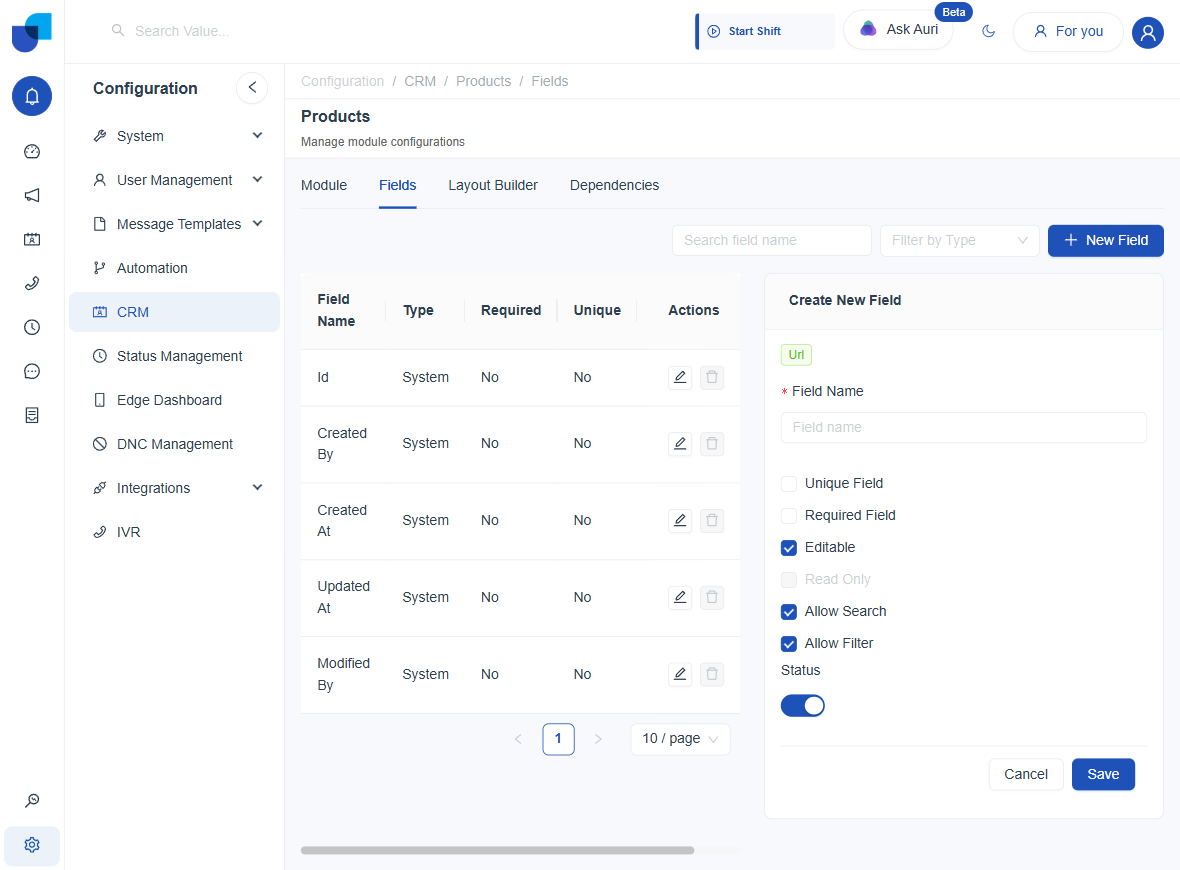This screenshot has height=870, width=1180.
Task: Expand the Message Templates section
Action: tap(174, 224)
